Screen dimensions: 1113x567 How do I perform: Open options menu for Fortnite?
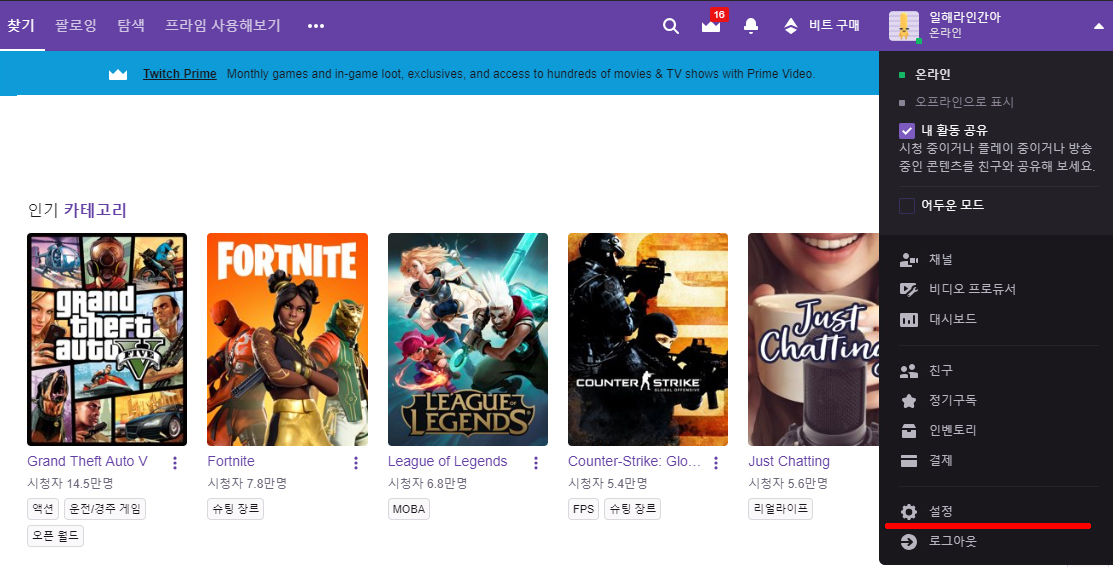pyautogui.click(x=356, y=463)
